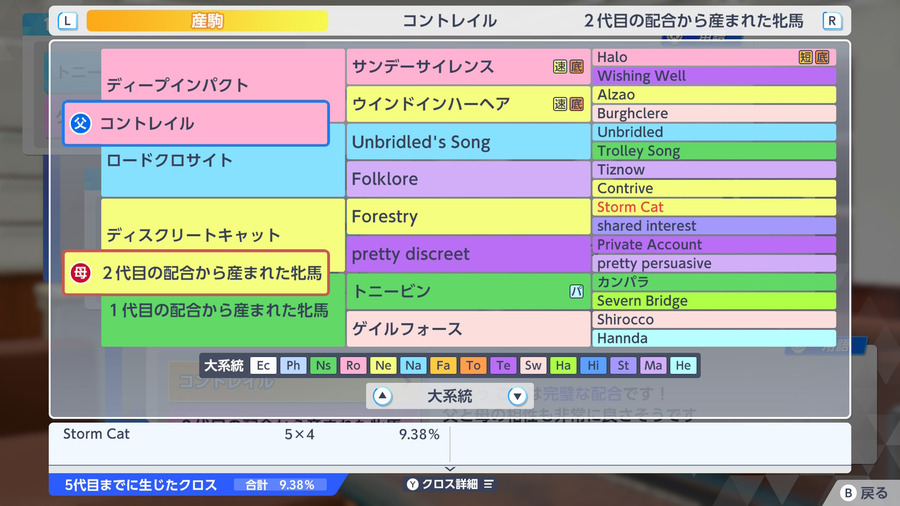Select the トニービン pedigree cell
The image size is (900, 506).
(x=468, y=291)
